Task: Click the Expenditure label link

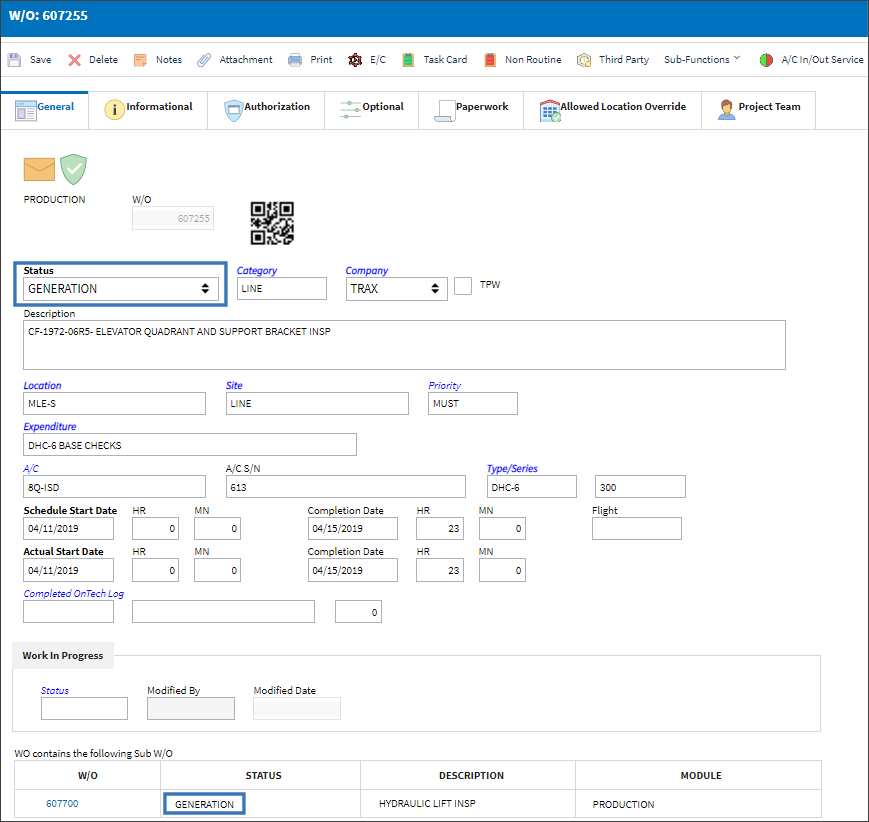Action: click(50, 426)
